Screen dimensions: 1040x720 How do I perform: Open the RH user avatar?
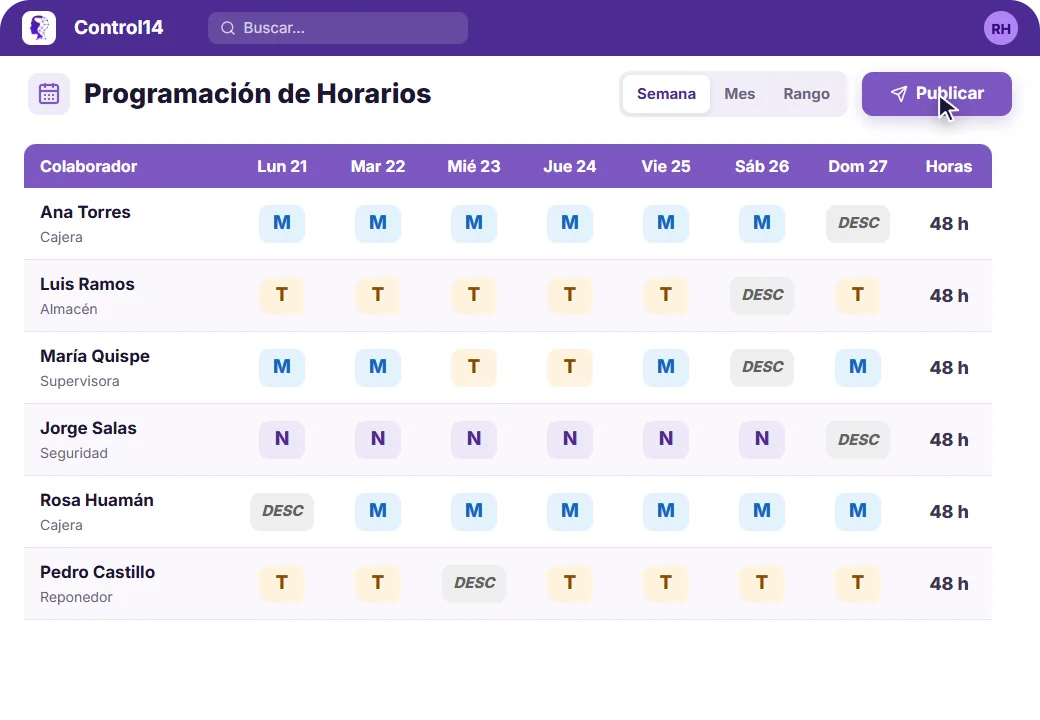point(1000,29)
